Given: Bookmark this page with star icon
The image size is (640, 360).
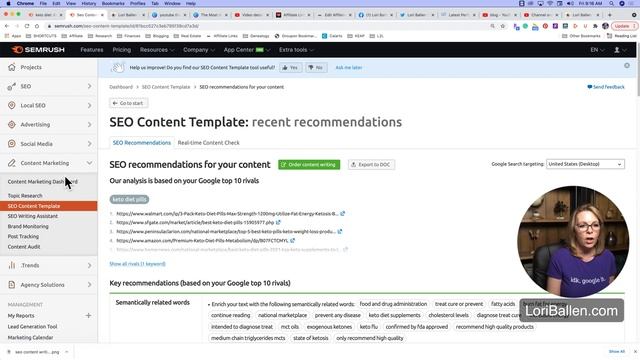Looking at the screenshot, I should (503, 26).
